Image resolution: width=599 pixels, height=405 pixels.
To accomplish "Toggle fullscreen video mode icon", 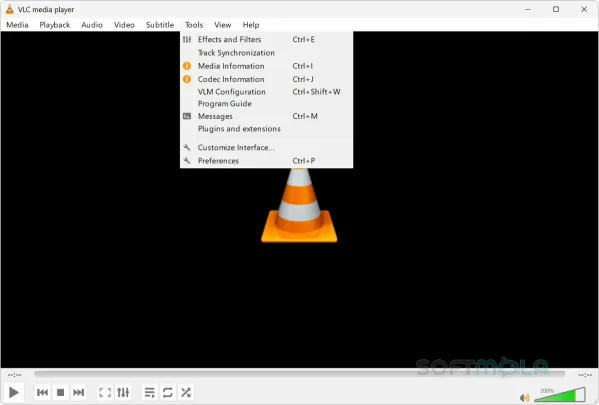I will pyautogui.click(x=105, y=392).
